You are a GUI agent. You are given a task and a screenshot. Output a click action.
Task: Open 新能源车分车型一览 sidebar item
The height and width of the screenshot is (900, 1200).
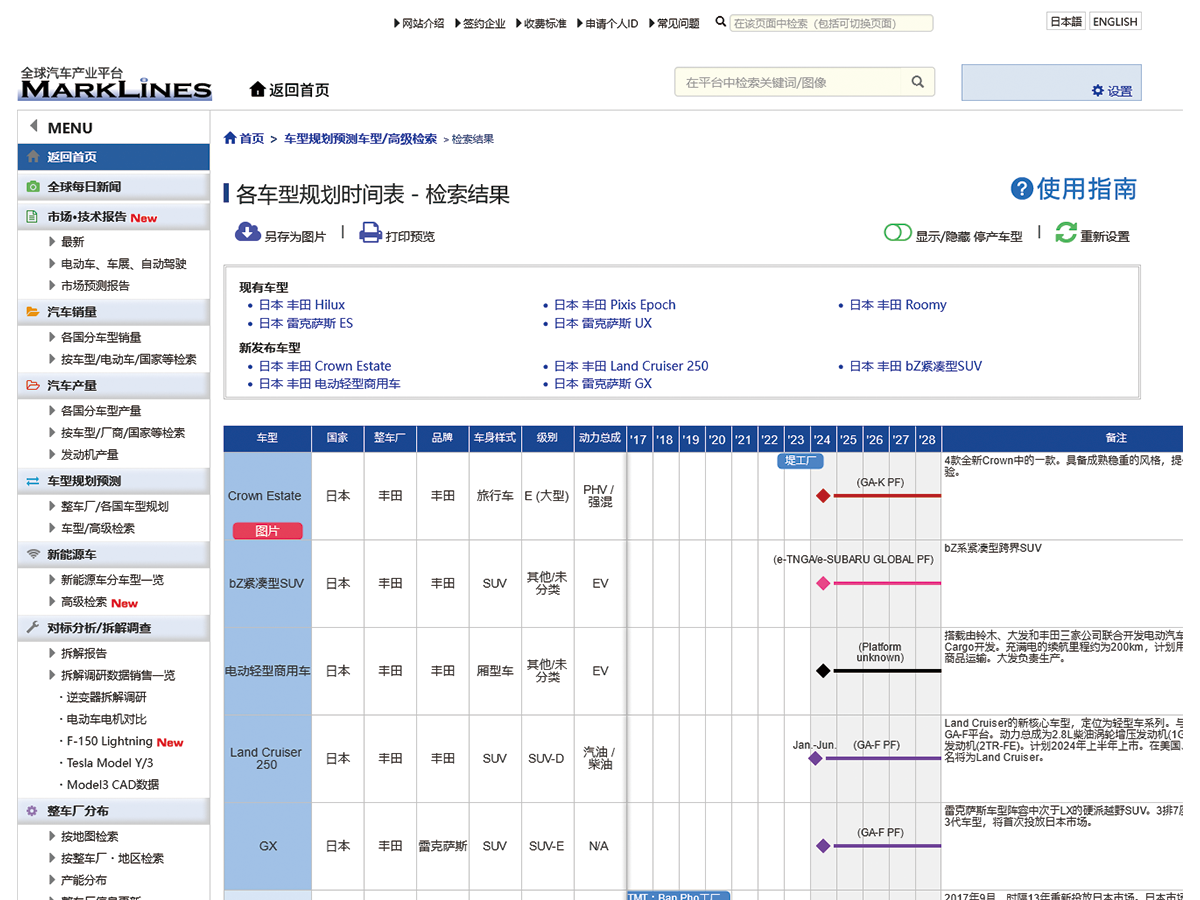click(x=112, y=580)
